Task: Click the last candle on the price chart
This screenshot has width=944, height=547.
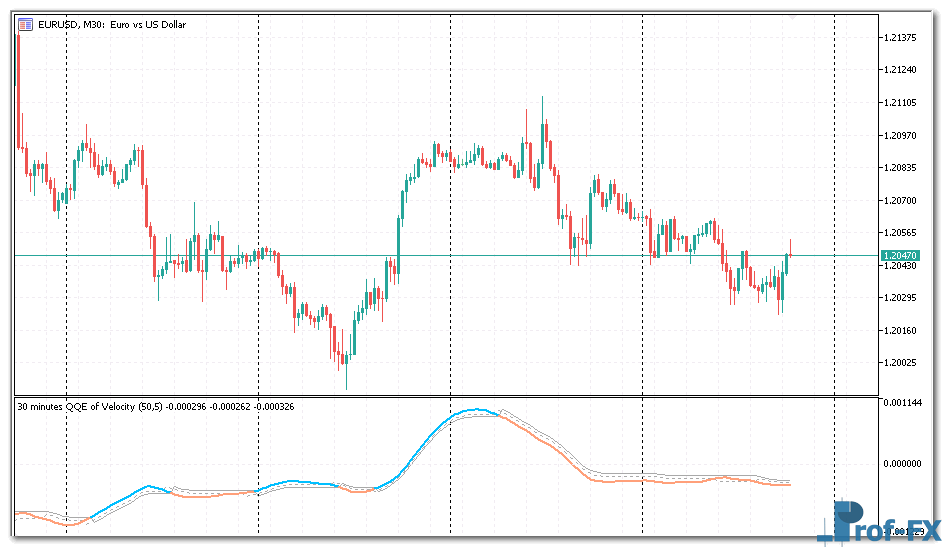Action: coord(790,256)
